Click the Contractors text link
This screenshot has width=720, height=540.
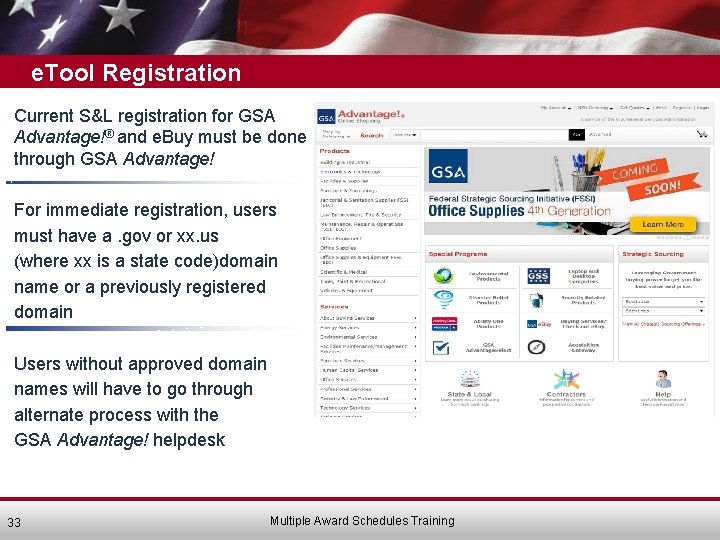566,394
